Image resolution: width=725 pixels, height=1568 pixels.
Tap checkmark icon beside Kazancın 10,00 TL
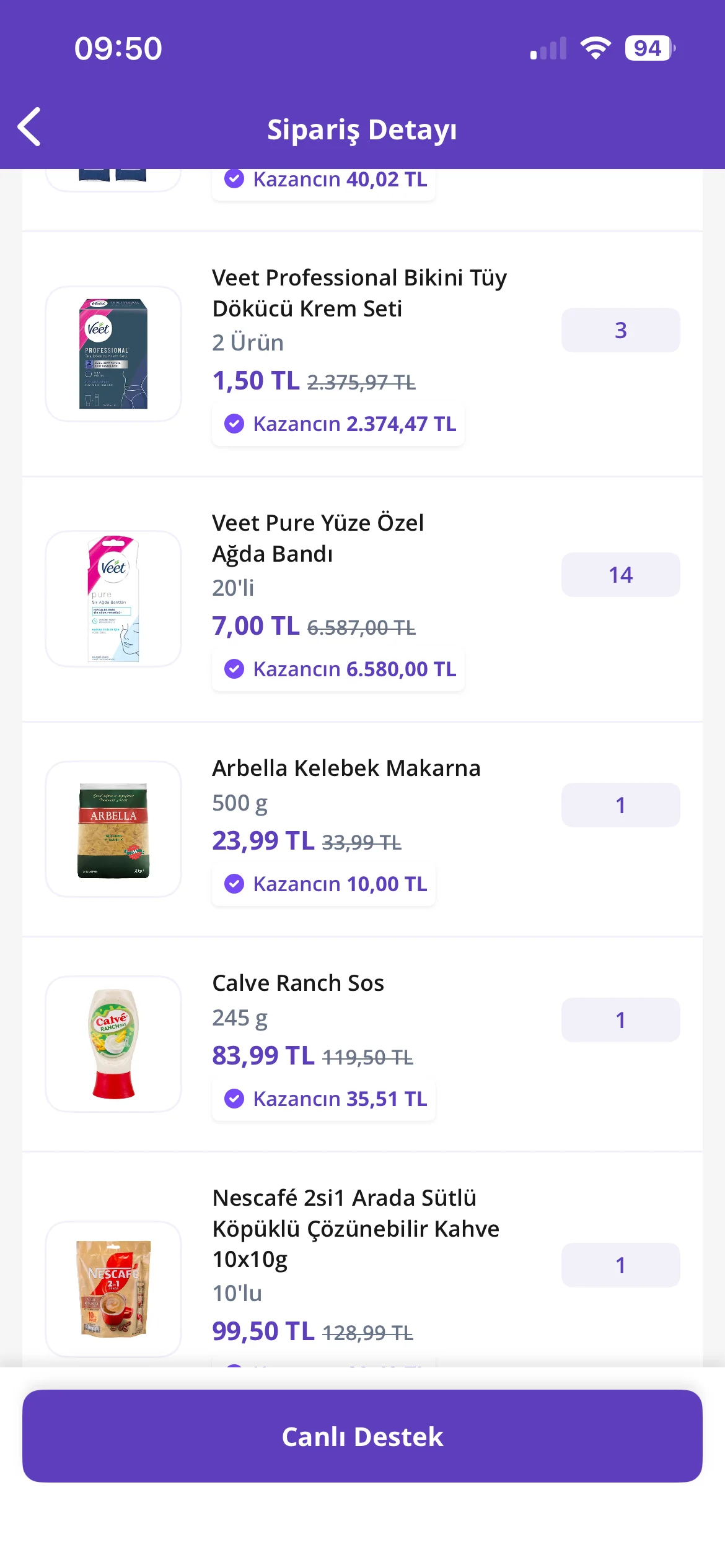coord(234,884)
